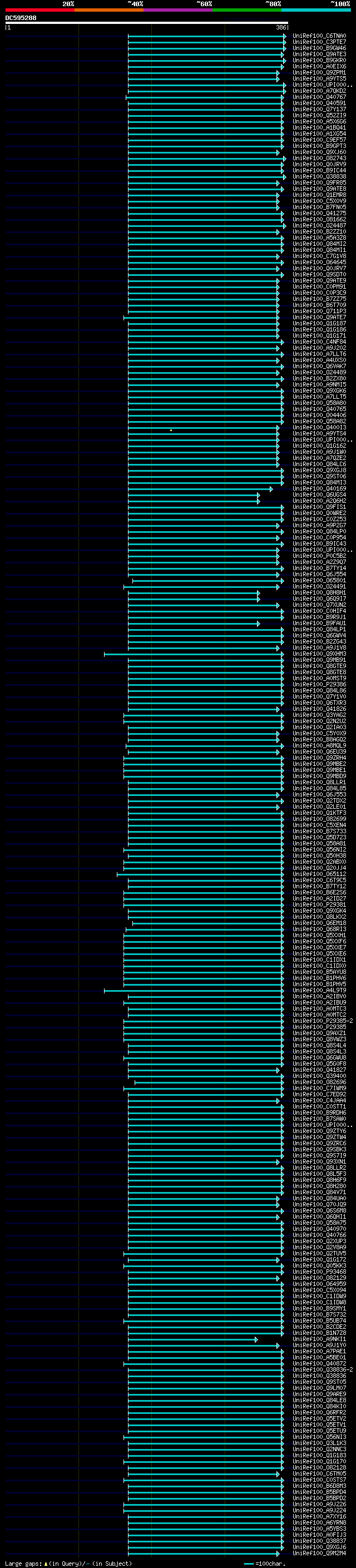Select the UniRef100_Q40767 entry
The width and height of the screenshot is (356, 1568).
(319, 97)
